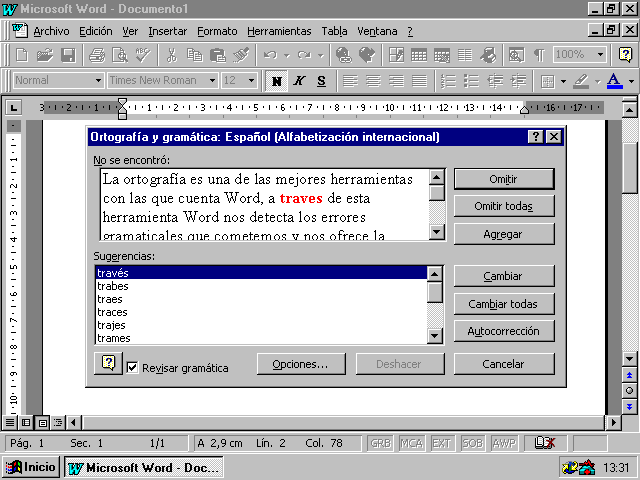Uncheck the Revisar gramática checkbox

132,367
